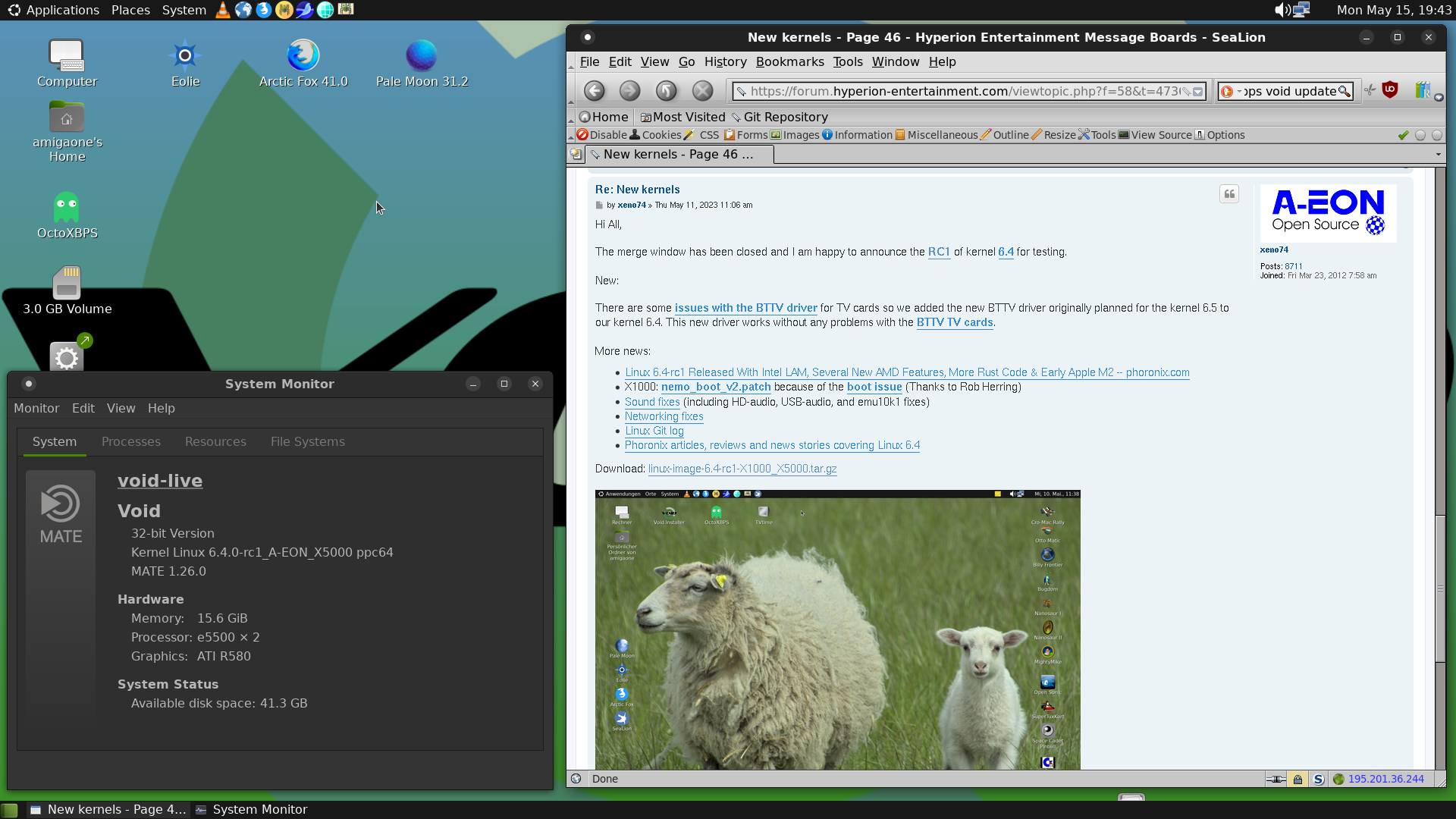
Task: Open the Sound fixes link
Action: point(652,402)
